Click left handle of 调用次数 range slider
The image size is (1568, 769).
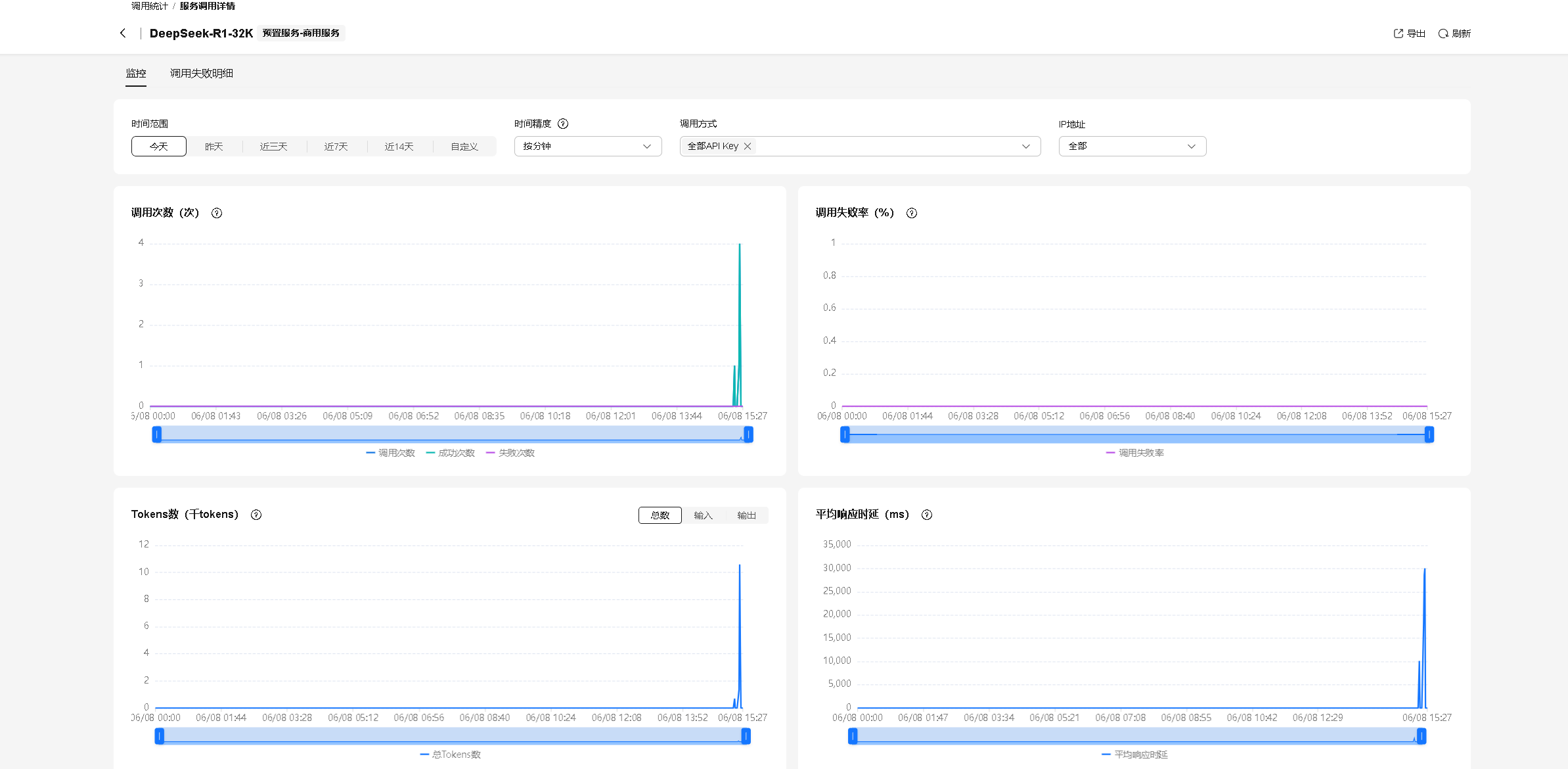point(157,434)
